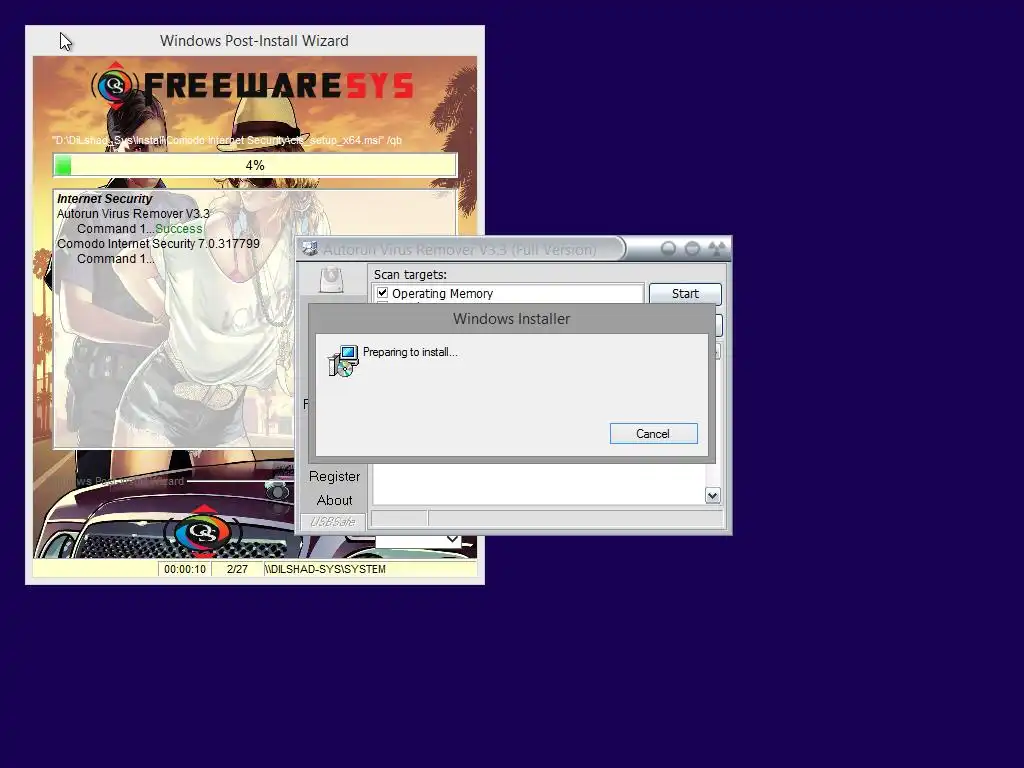
Task: Click the Windows Installer dialog title
Action: (x=511, y=319)
